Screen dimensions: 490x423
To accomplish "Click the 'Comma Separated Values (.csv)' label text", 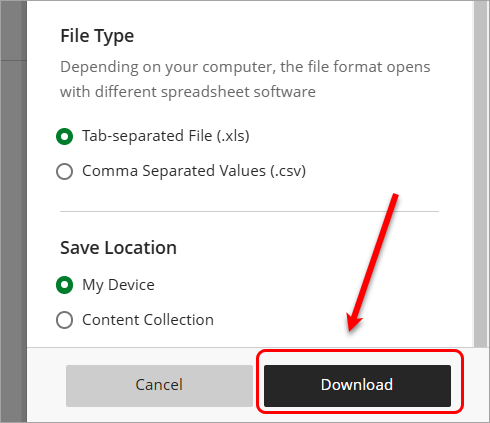I will tap(194, 171).
